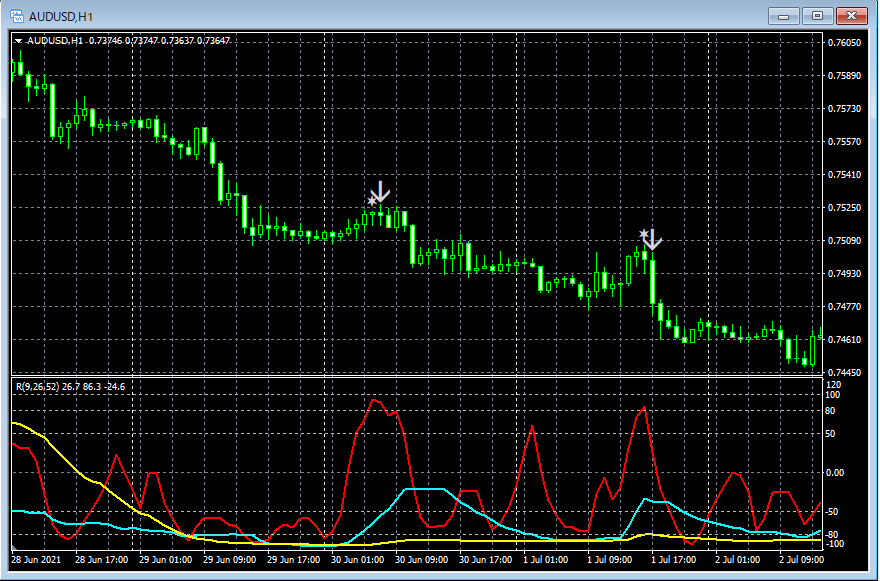
Task: Click indicator scale value 120
Action: point(833,385)
